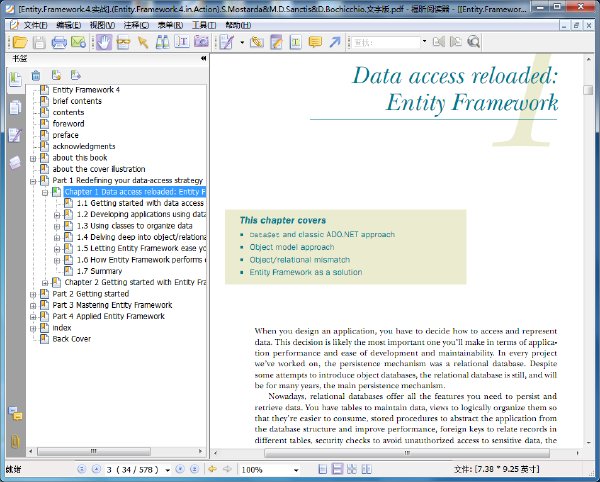This screenshot has height=482, width=600.
Task: Print the document with the printer icon
Action: [x=59, y=42]
